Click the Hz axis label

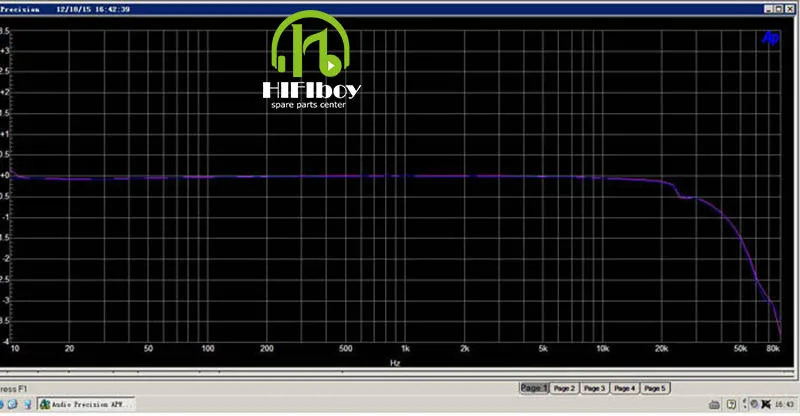point(395,363)
